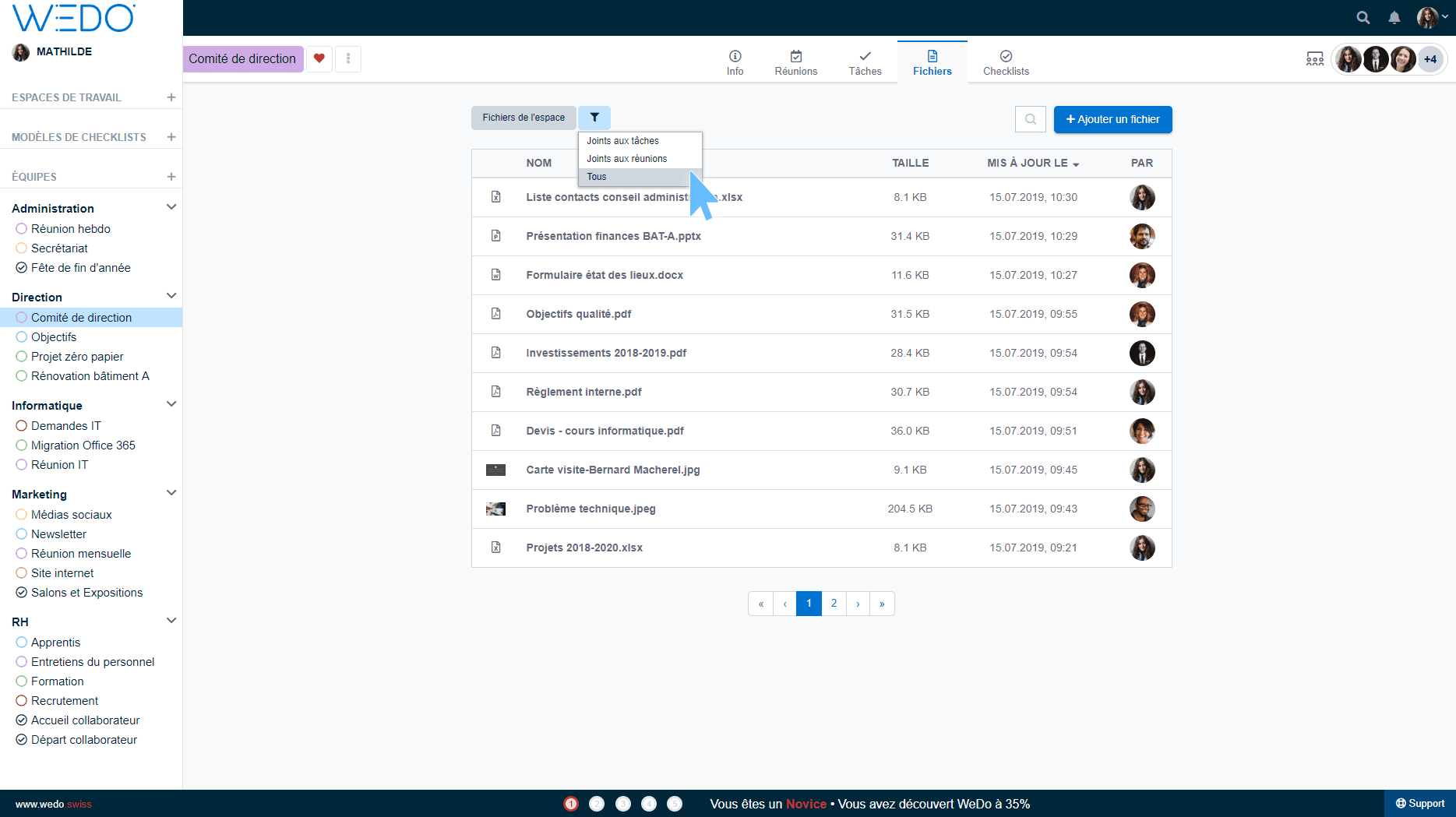
Task: Open the notifications bell
Action: click(1394, 17)
